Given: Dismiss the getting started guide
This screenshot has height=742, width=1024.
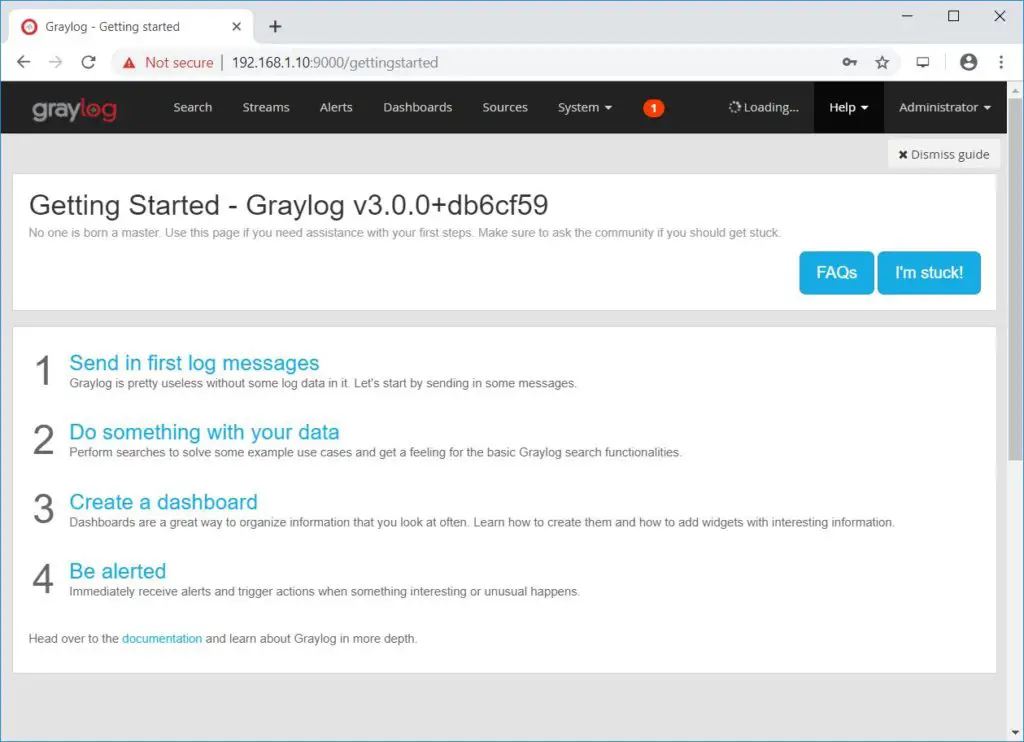Looking at the screenshot, I should 944,154.
